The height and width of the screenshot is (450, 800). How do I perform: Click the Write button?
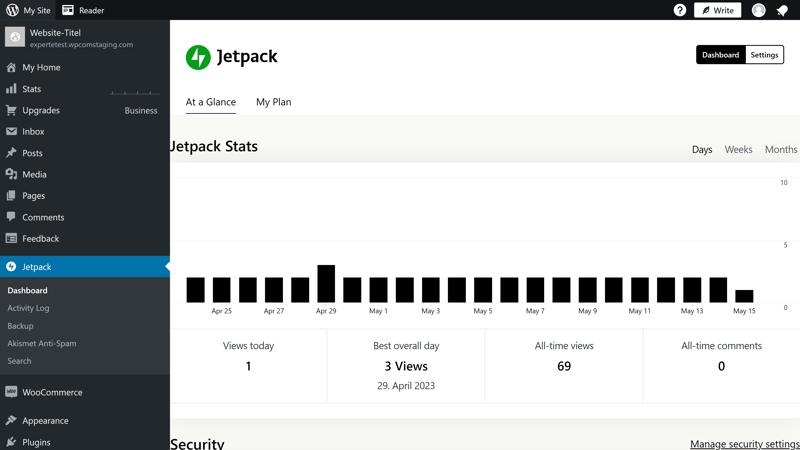click(717, 10)
